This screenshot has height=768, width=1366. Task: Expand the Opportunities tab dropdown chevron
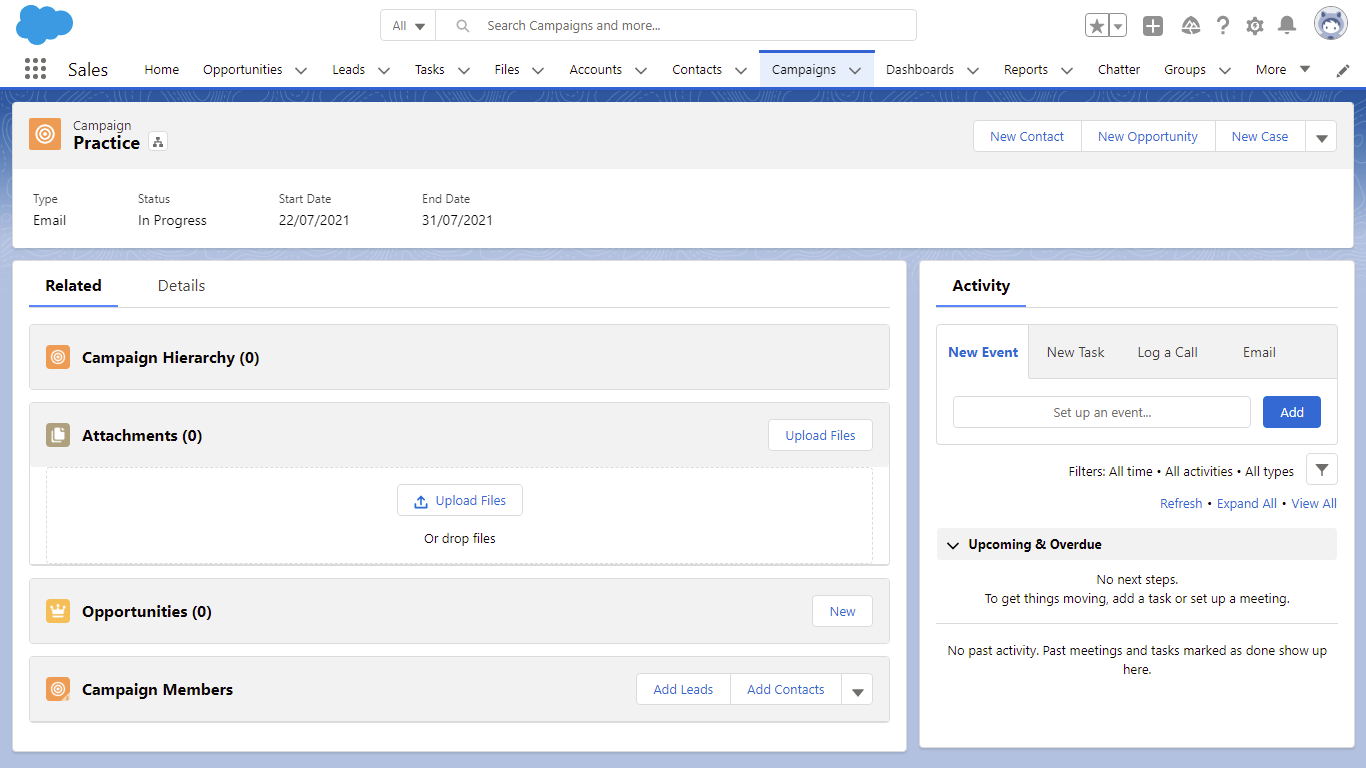tap(301, 70)
